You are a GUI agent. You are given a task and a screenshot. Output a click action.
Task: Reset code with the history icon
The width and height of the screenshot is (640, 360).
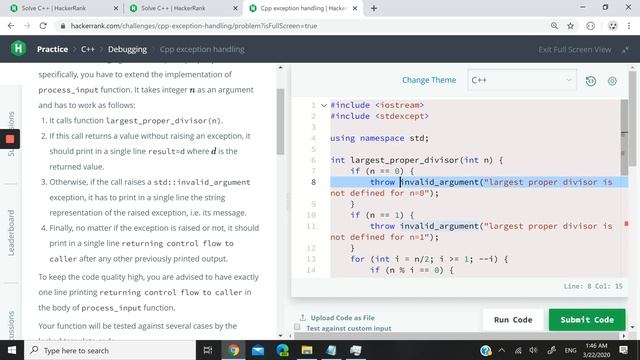[x=591, y=81]
